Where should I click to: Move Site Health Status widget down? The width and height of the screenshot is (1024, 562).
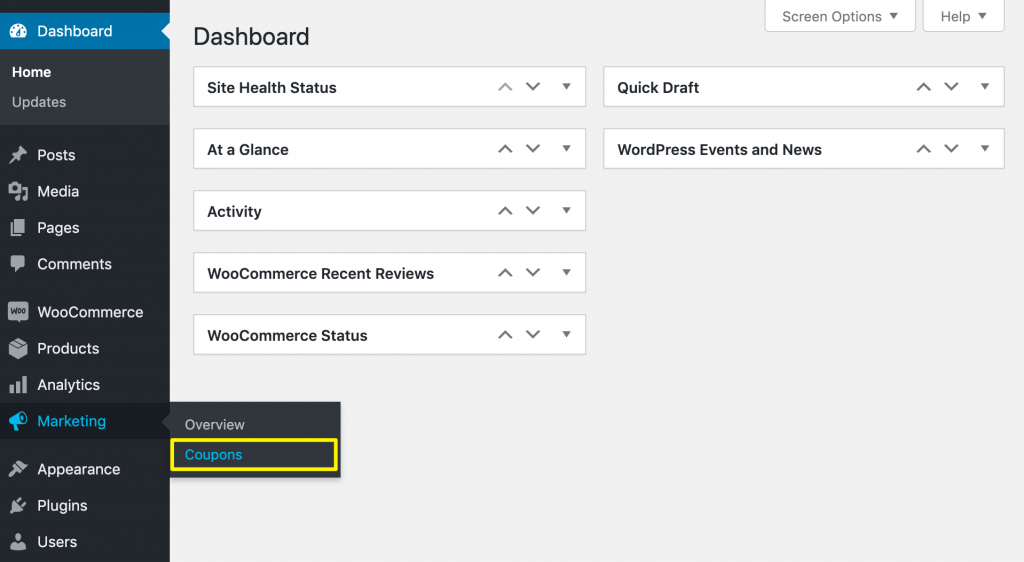click(533, 87)
